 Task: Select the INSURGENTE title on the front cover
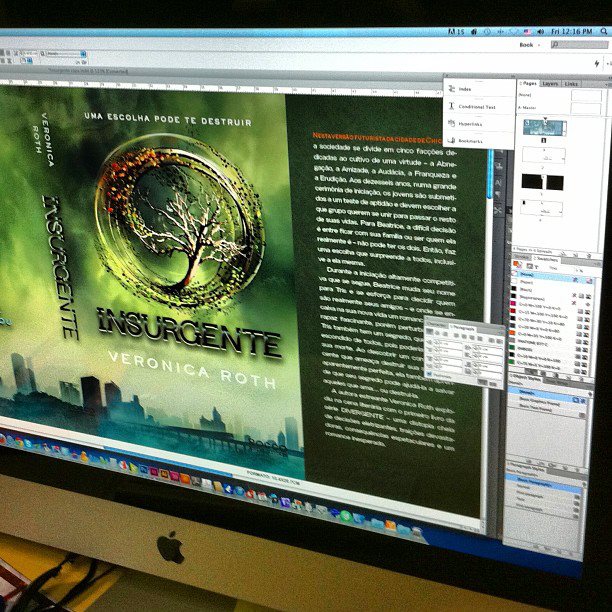coord(189,332)
